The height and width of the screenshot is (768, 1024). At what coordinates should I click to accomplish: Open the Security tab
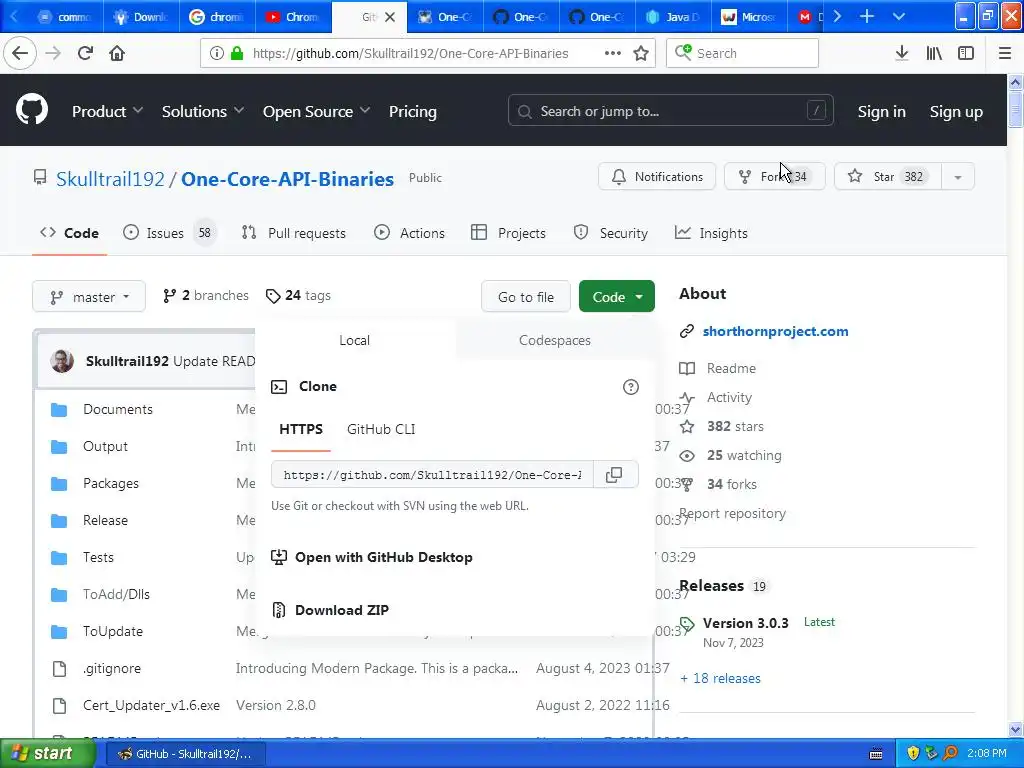pyautogui.click(x=611, y=233)
